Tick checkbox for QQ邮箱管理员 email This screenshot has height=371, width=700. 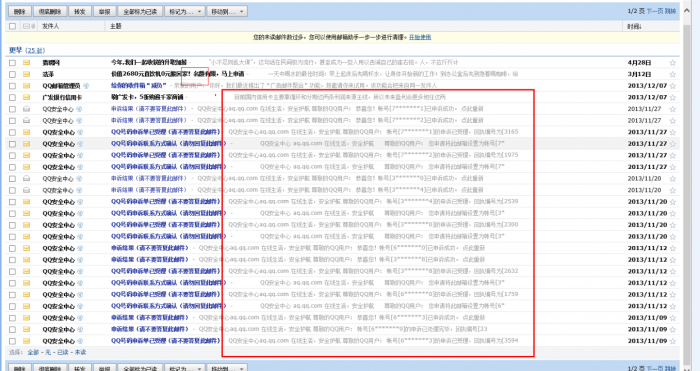[12, 86]
